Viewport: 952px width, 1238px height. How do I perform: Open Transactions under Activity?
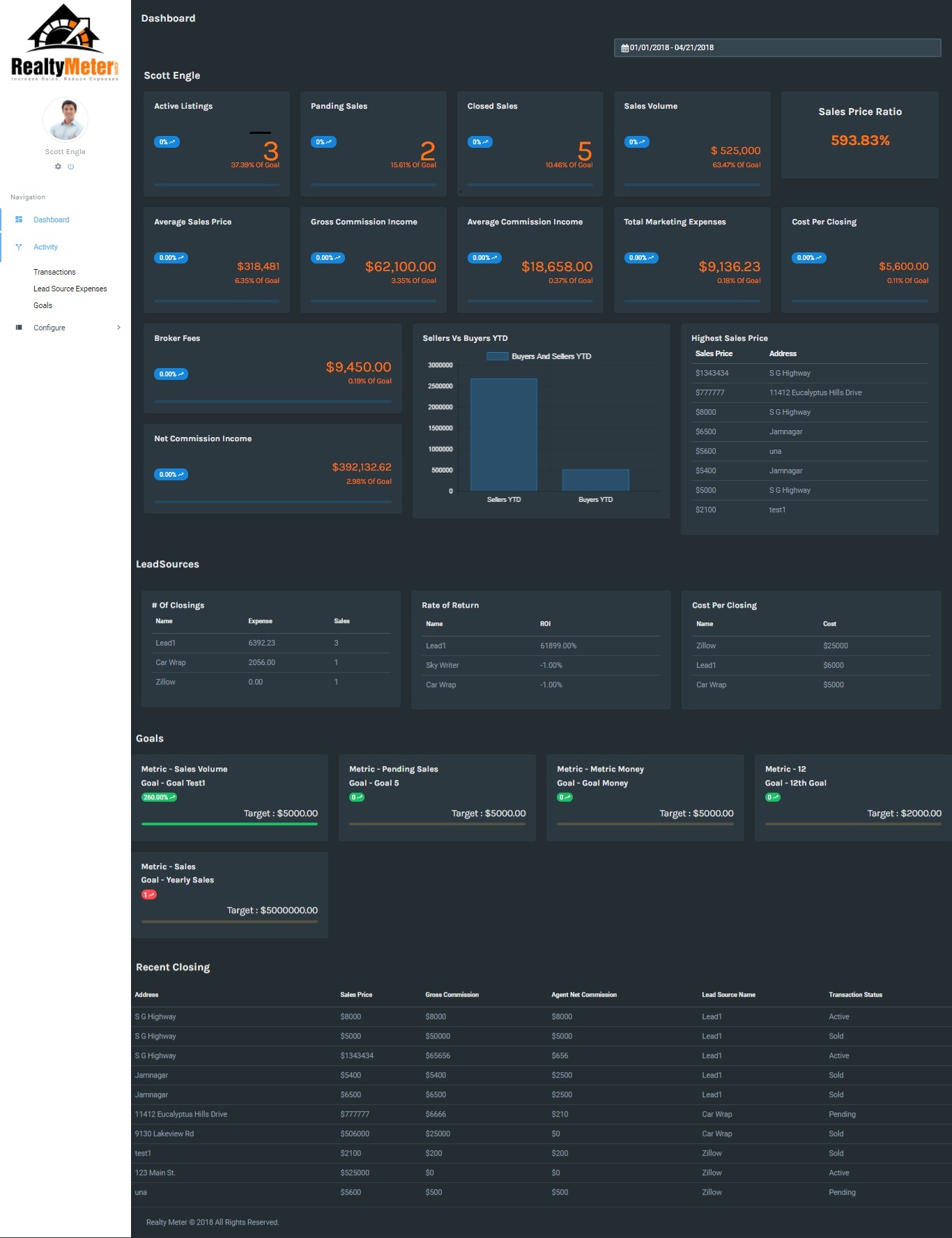coord(54,272)
